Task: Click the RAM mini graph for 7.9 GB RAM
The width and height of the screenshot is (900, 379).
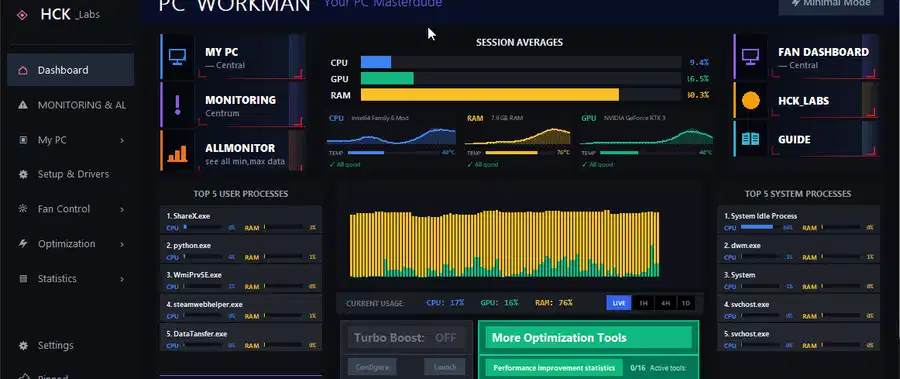Action: point(518,136)
